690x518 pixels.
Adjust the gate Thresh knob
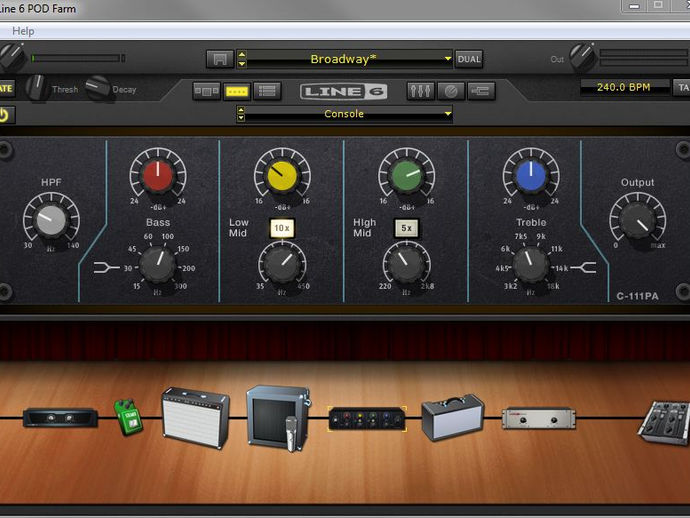(x=37, y=87)
